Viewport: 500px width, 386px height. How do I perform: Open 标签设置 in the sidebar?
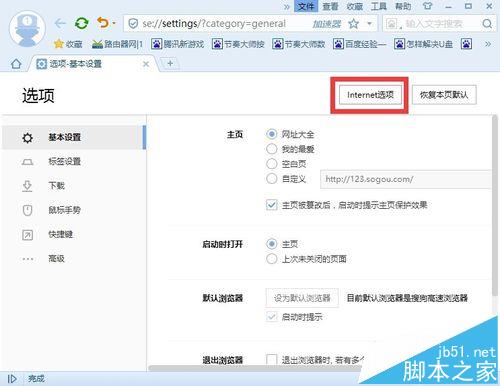pos(74,162)
